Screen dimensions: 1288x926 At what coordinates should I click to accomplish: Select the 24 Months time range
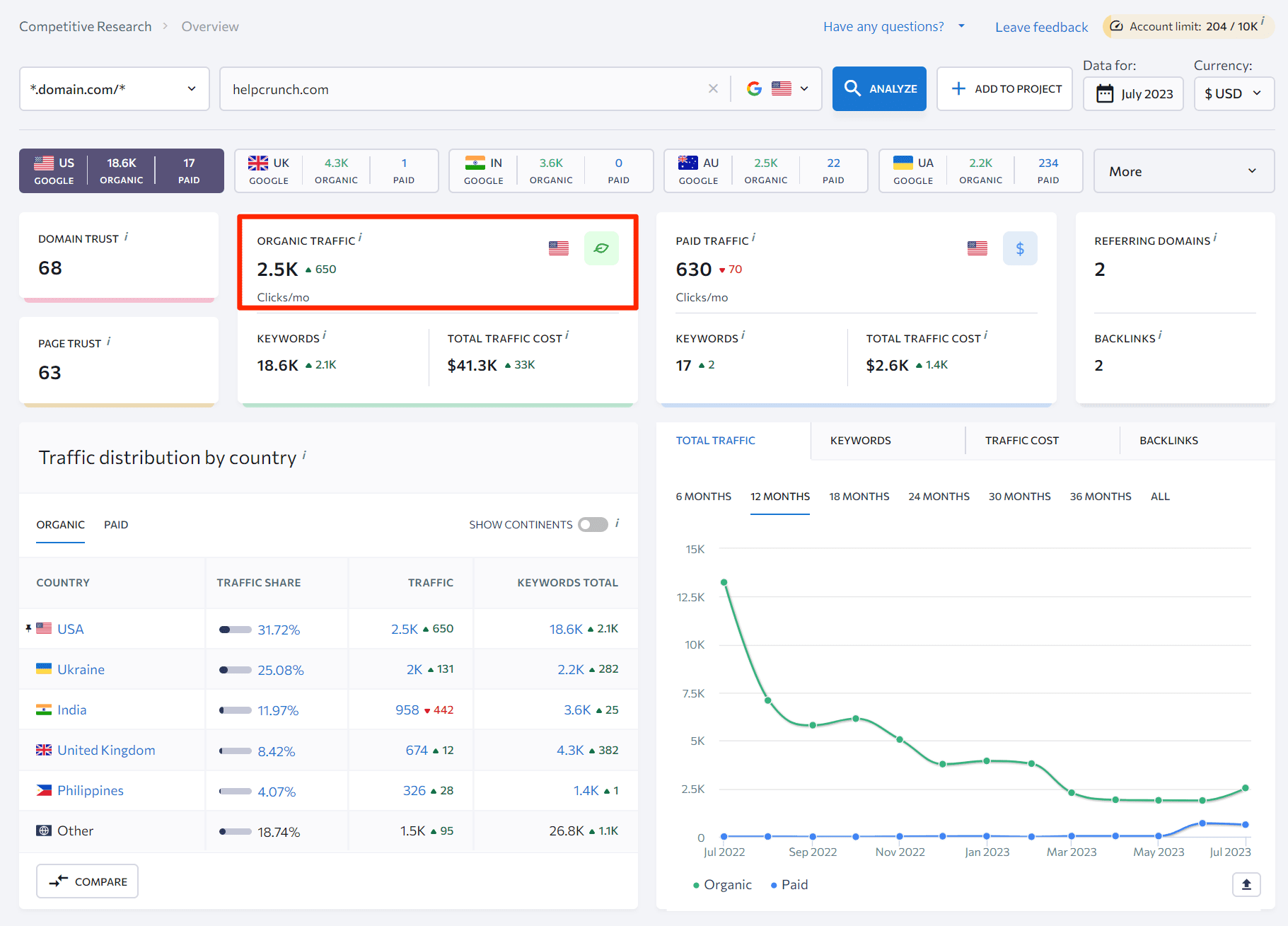point(939,497)
